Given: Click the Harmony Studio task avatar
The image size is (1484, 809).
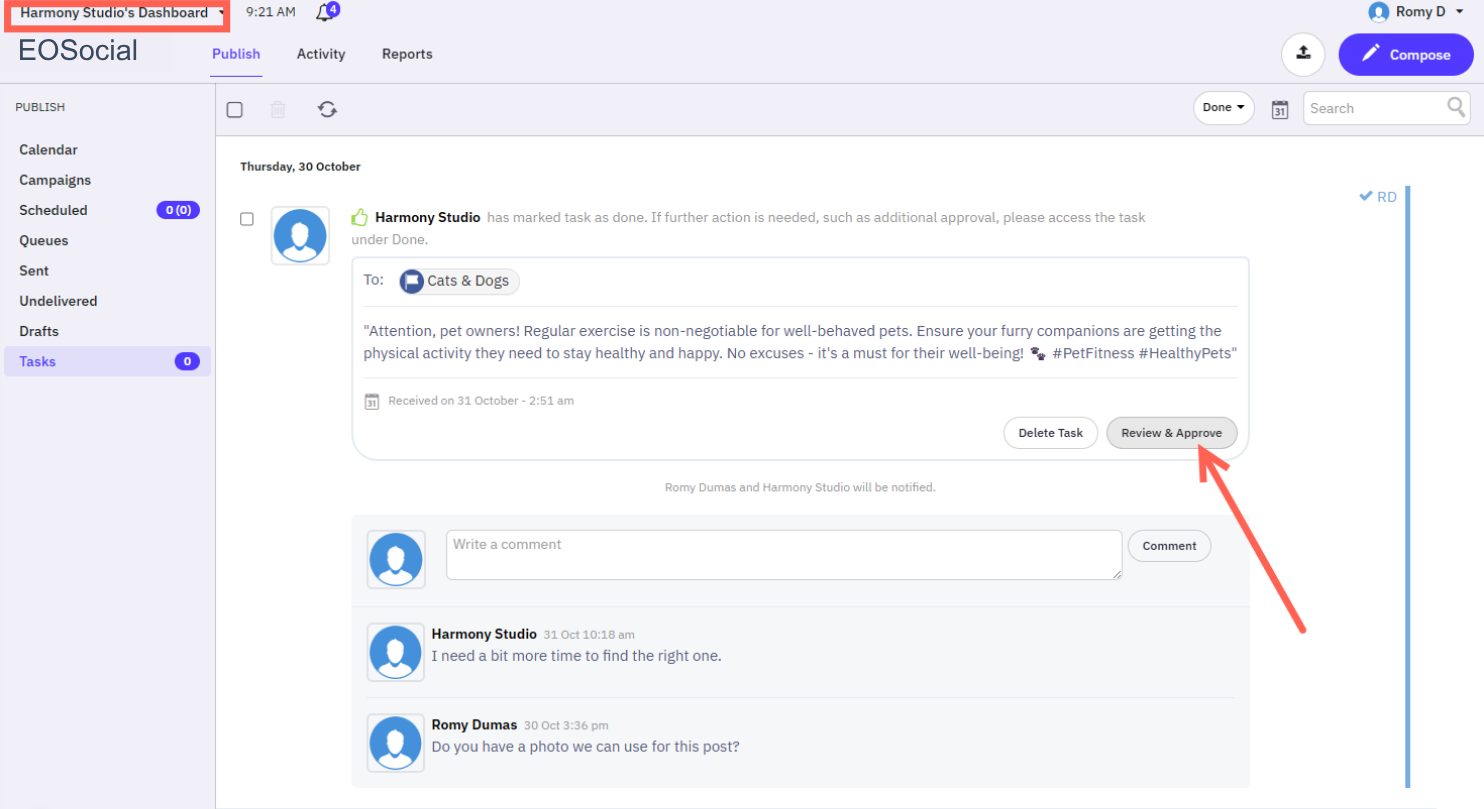Looking at the screenshot, I should (300, 236).
